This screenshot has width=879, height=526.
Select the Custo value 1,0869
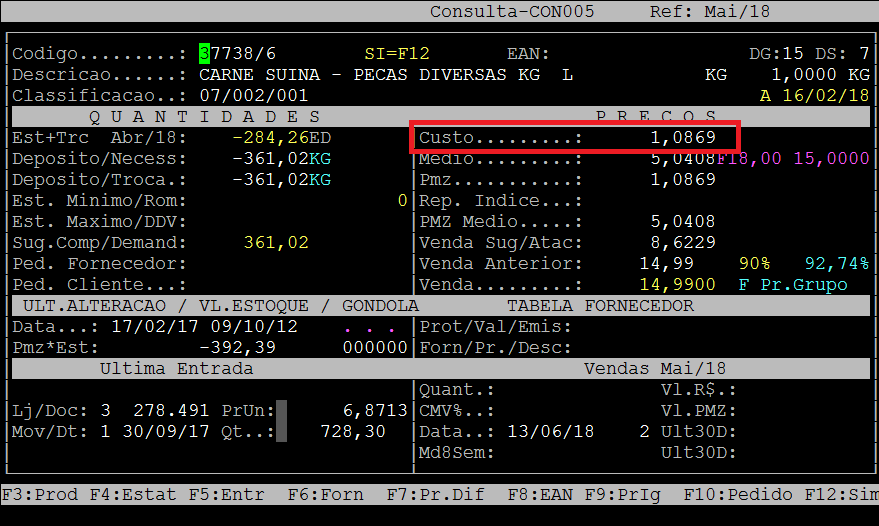pyautogui.click(x=683, y=137)
